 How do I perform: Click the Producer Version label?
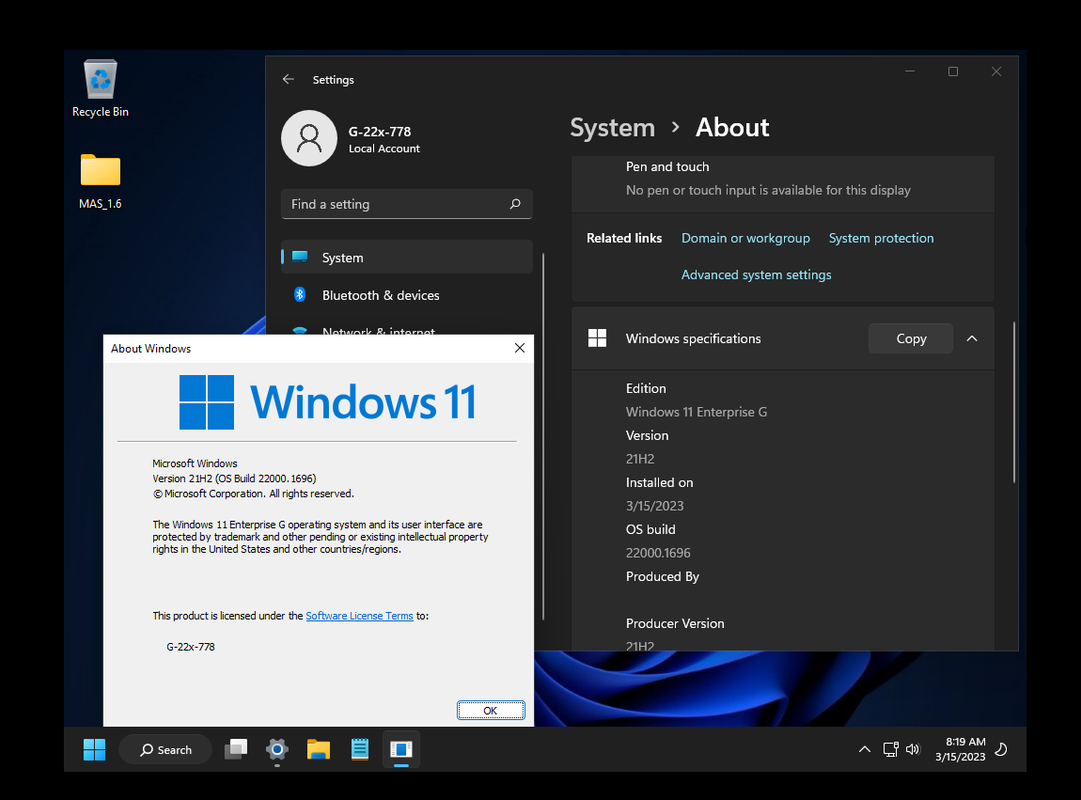pos(675,623)
